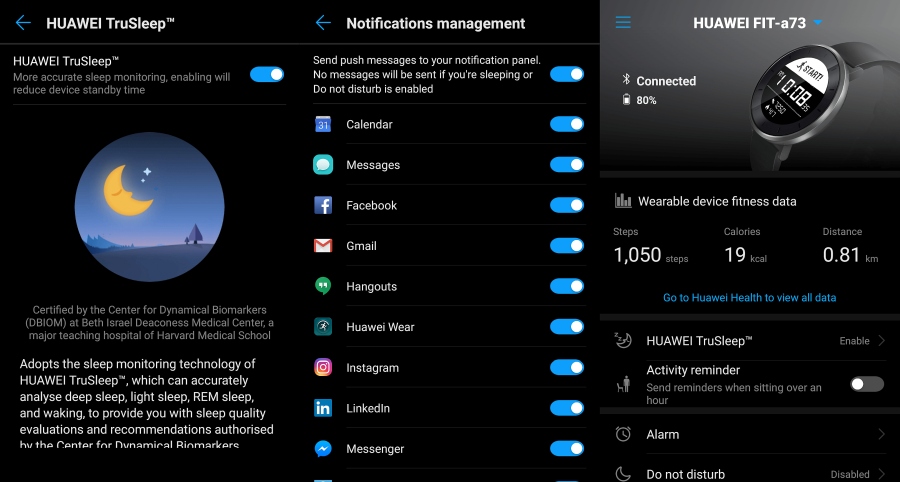Disable Calendar notifications
Screen dimensions: 900x482
[x=567, y=124]
